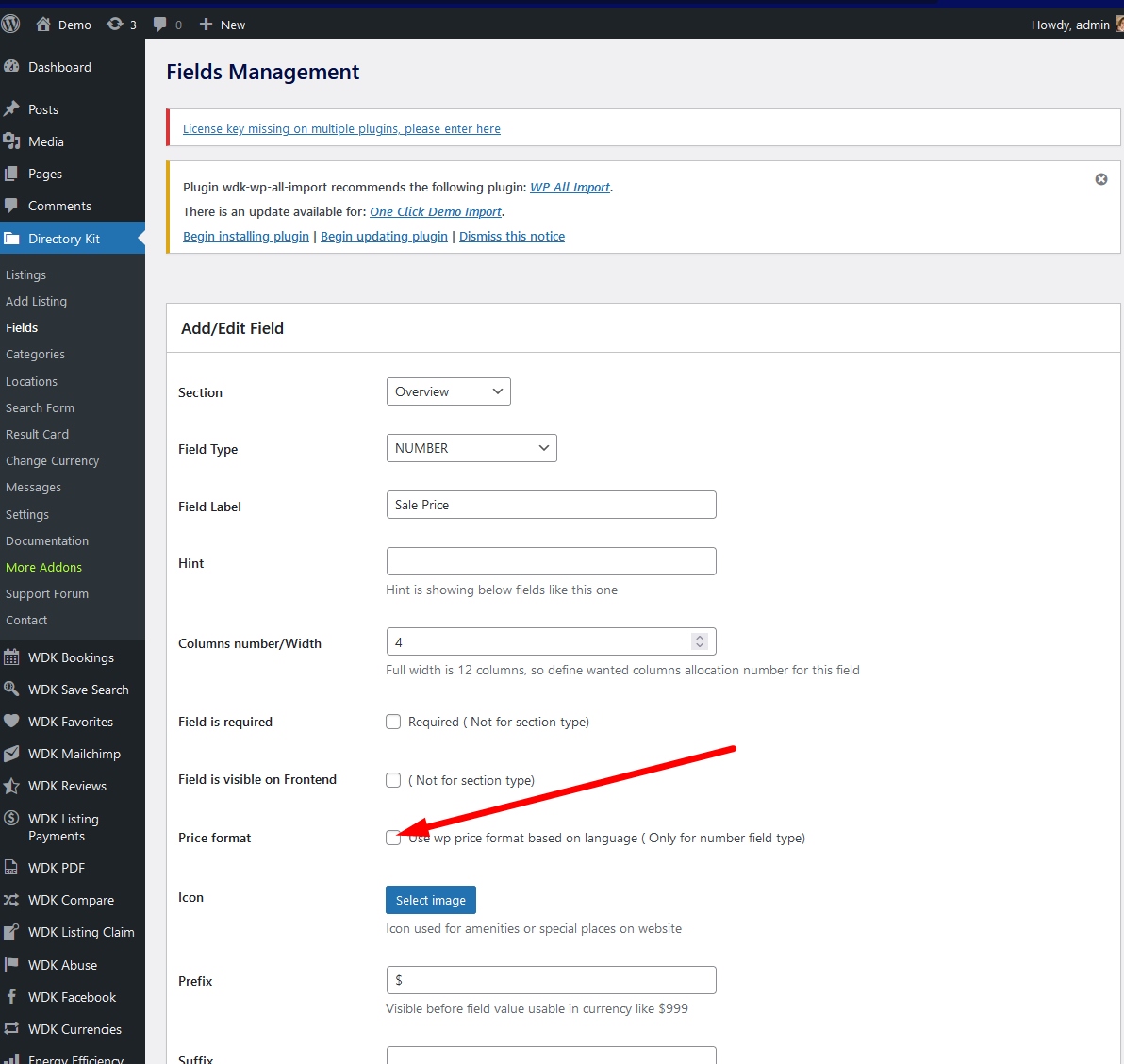1124x1064 pixels.
Task: Click the Field Label input with Sale Price
Action: pyautogui.click(x=552, y=505)
